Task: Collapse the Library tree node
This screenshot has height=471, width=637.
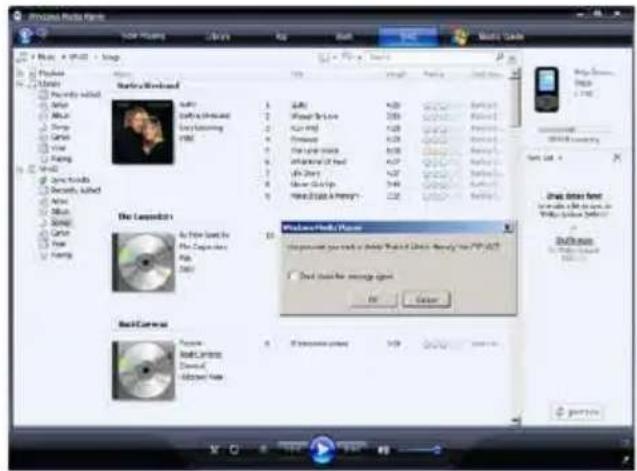Action: (20, 84)
